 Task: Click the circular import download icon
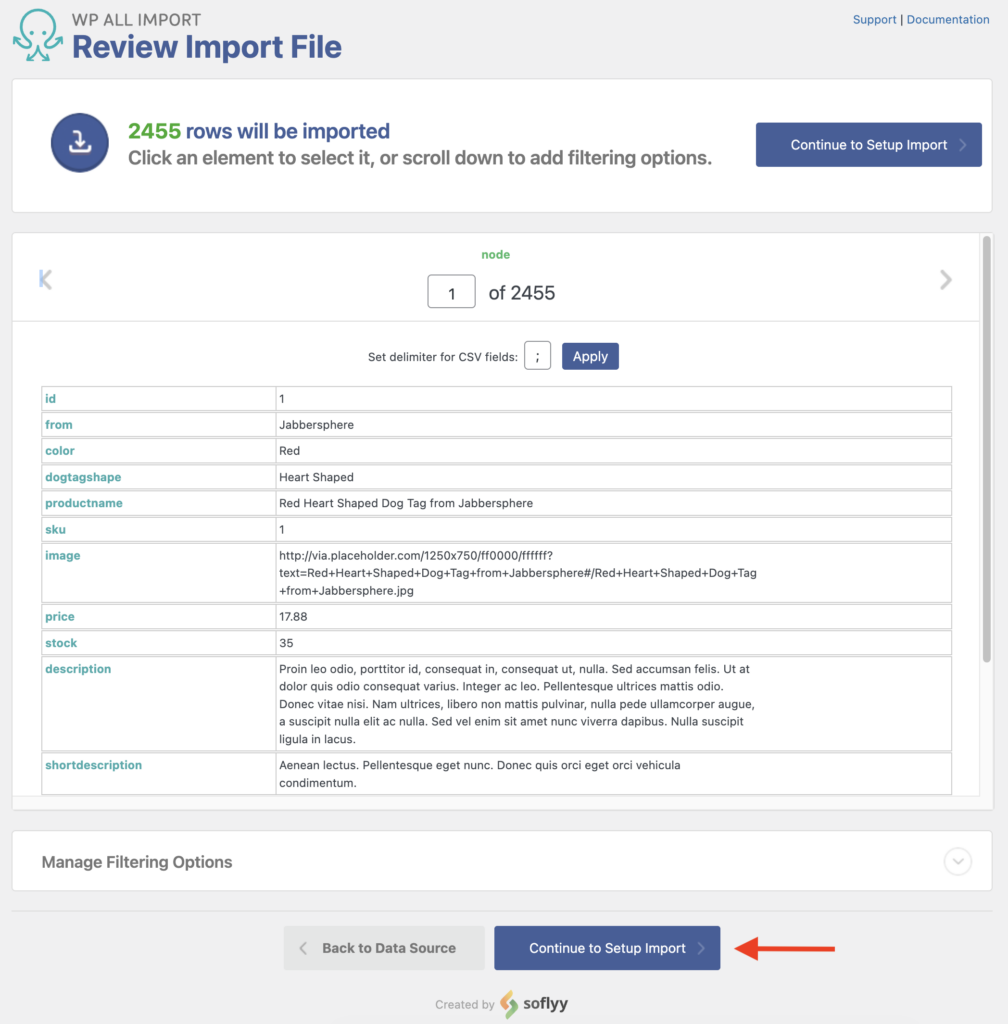tap(79, 143)
